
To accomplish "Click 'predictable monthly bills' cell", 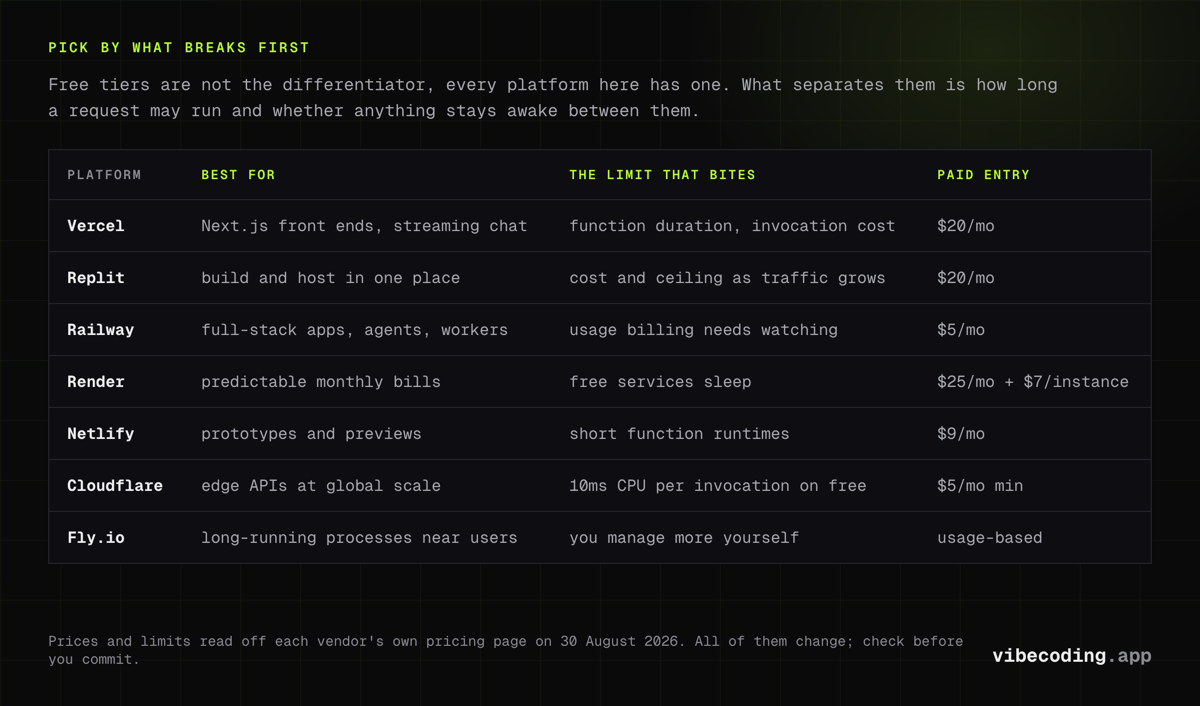I will [x=321, y=382].
